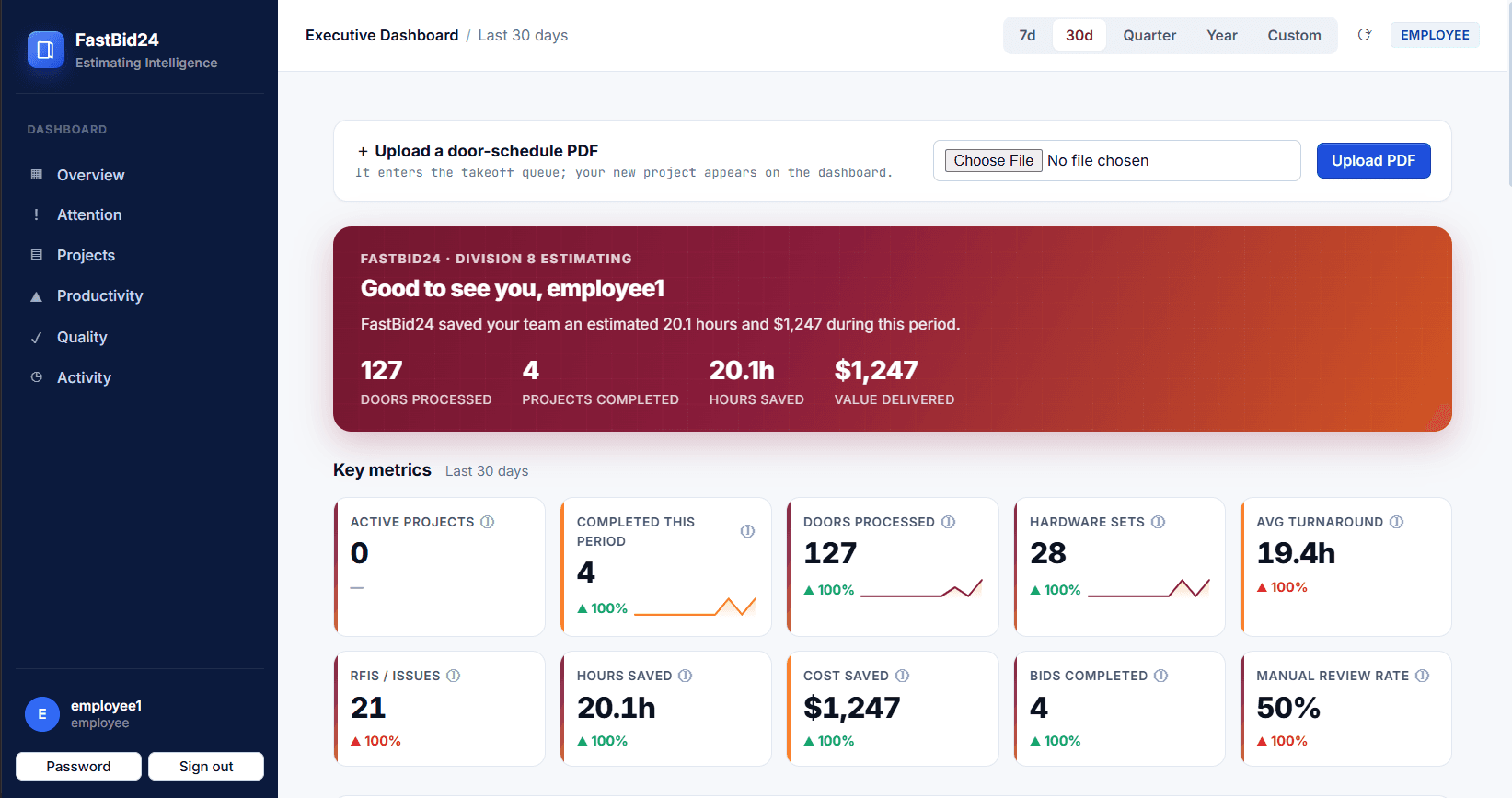
Task: Click the refresh icon in top bar
Action: [x=1365, y=35]
